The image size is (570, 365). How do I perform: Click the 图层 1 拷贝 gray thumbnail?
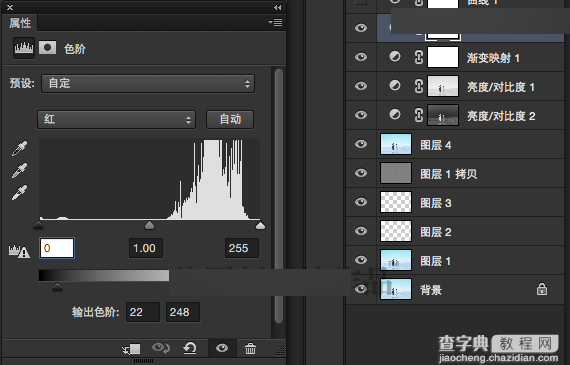click(x=396, y=173)
